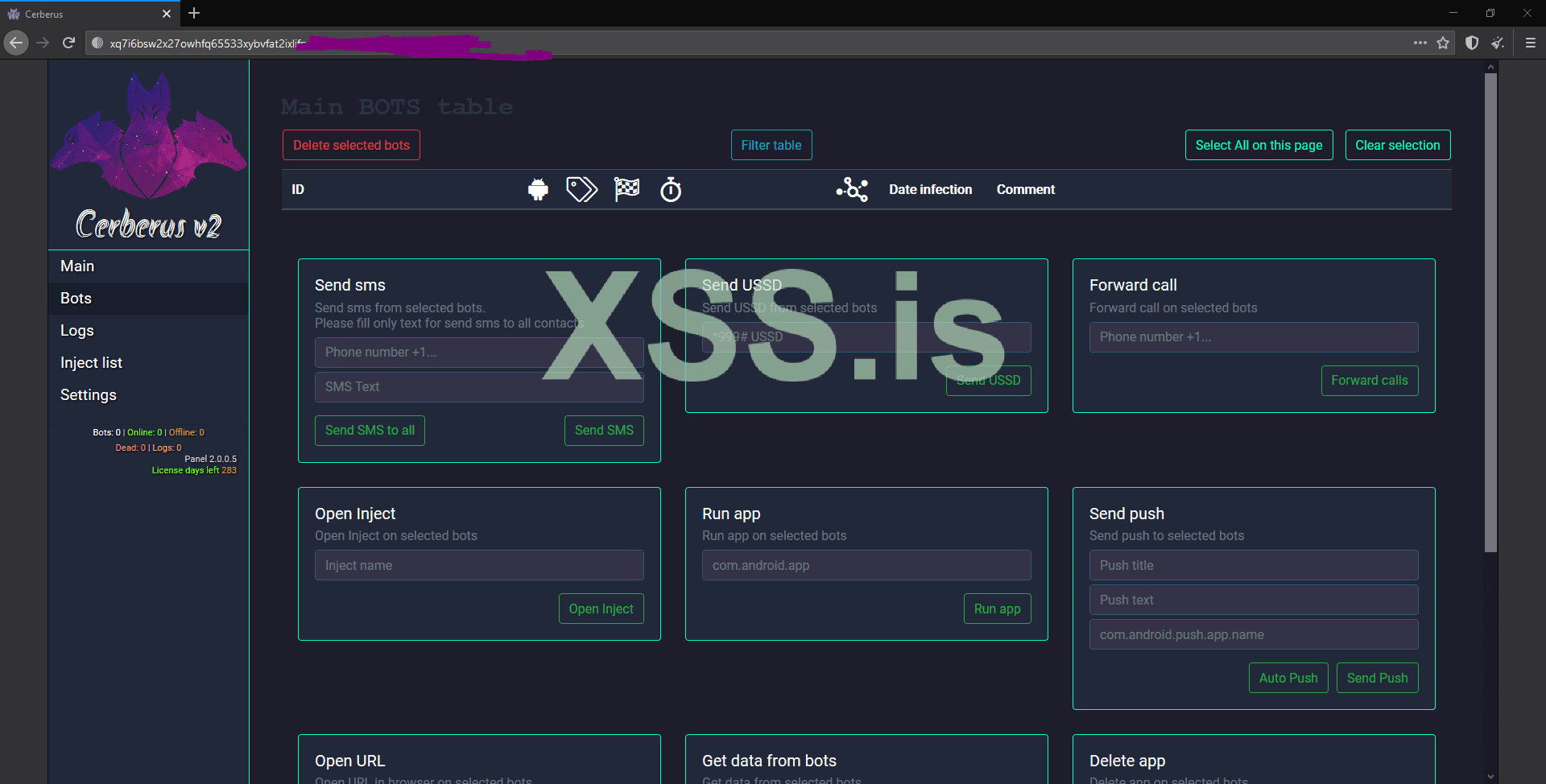Open the Main page in sidebar

[148, 266]
